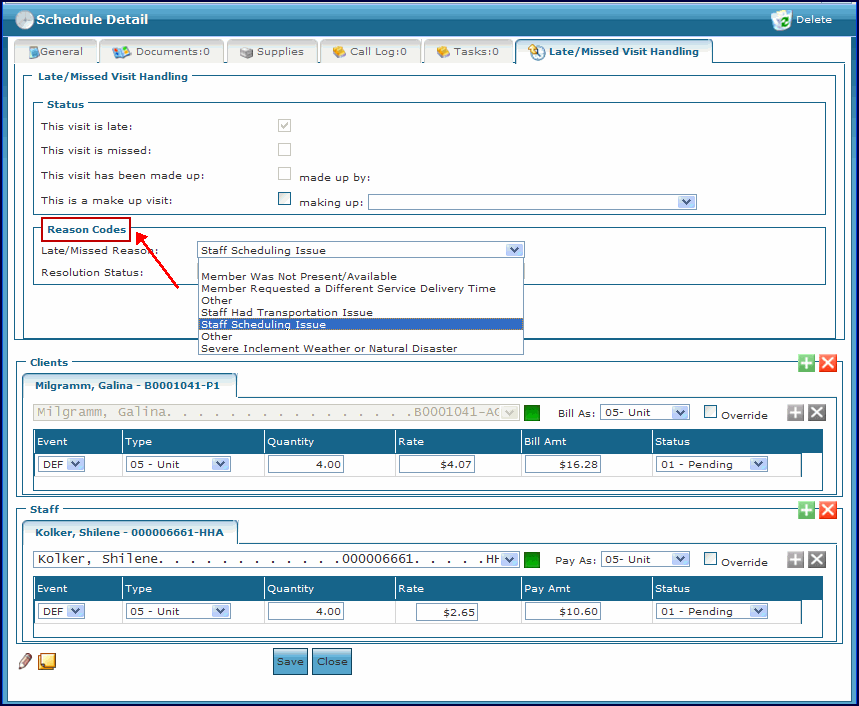Open client Status '01 - Pending' dropdown
Viewport: 859px width, 706px height.
click(x=711, y=464)
